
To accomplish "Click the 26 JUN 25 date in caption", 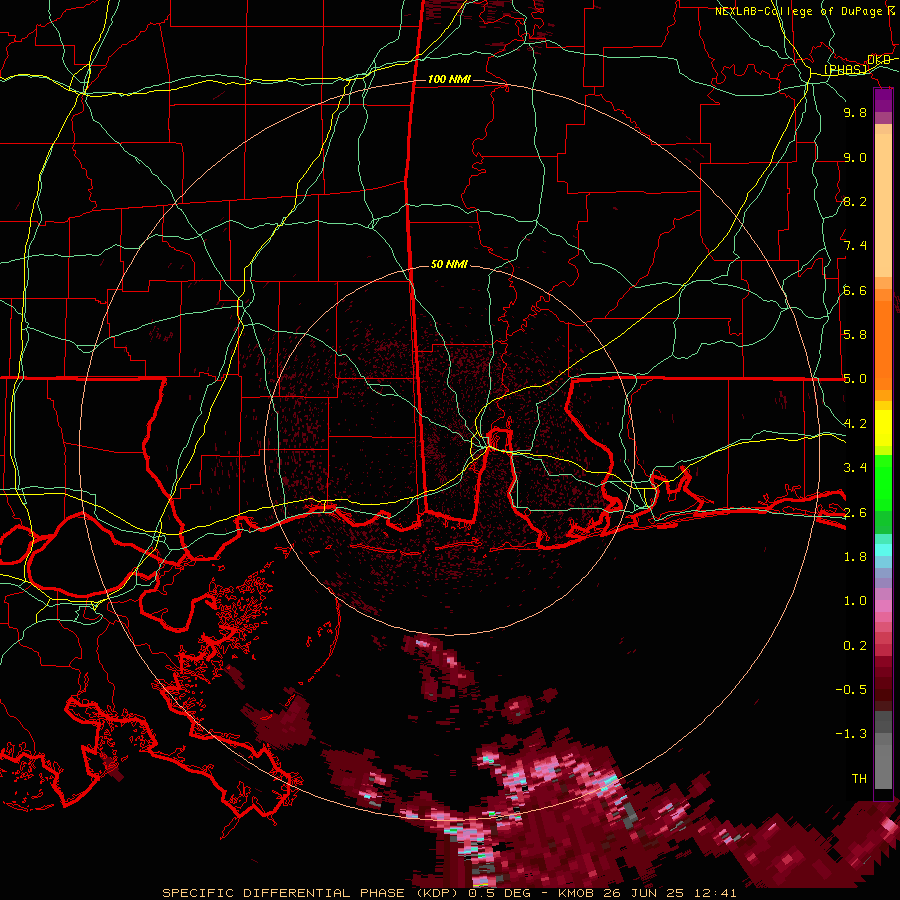I will [643, 893].
